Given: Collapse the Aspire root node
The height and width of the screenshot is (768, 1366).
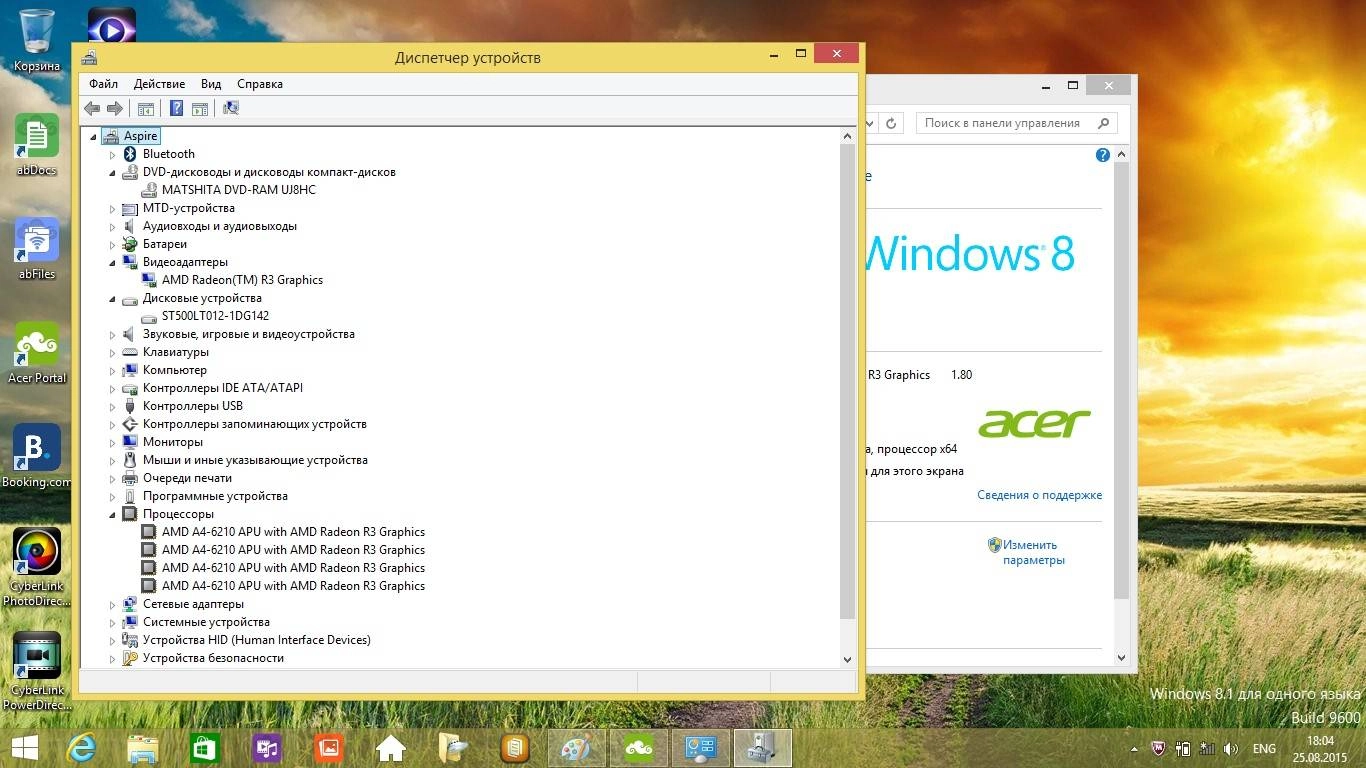Looking at the screenshot, I should (93, 137).
